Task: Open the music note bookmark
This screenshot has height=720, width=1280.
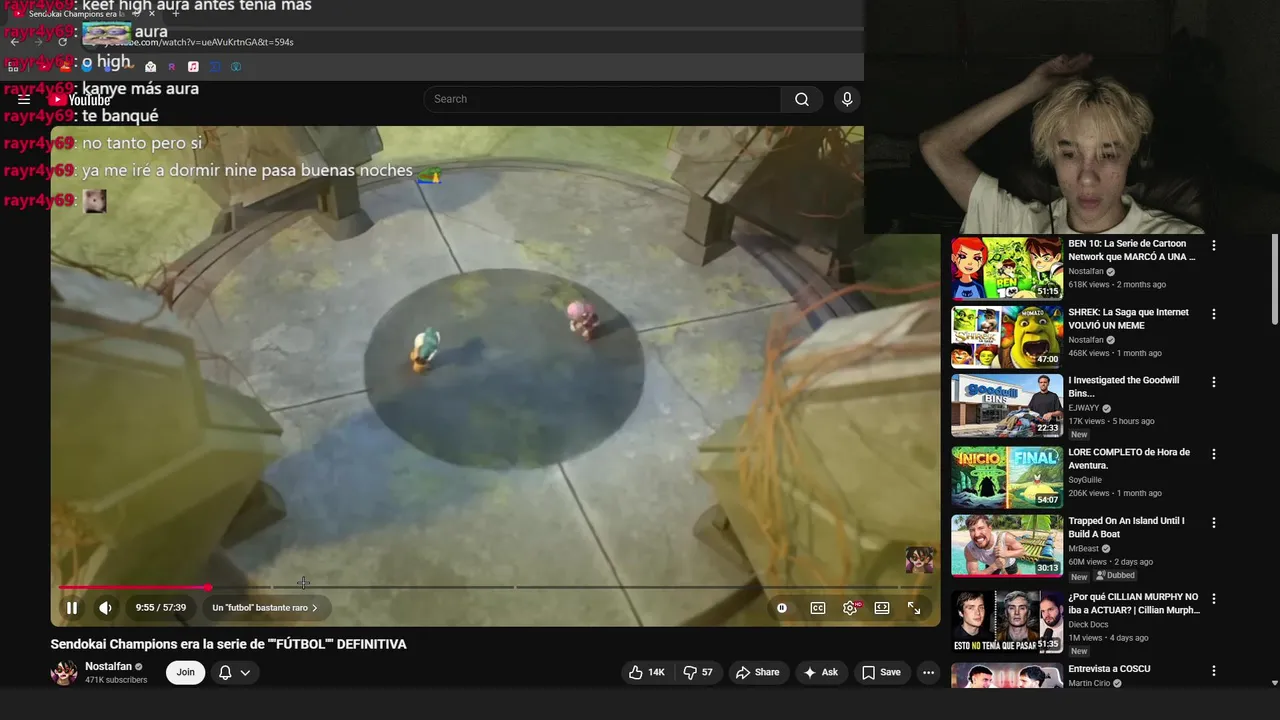Action: (x=193, y=67)
